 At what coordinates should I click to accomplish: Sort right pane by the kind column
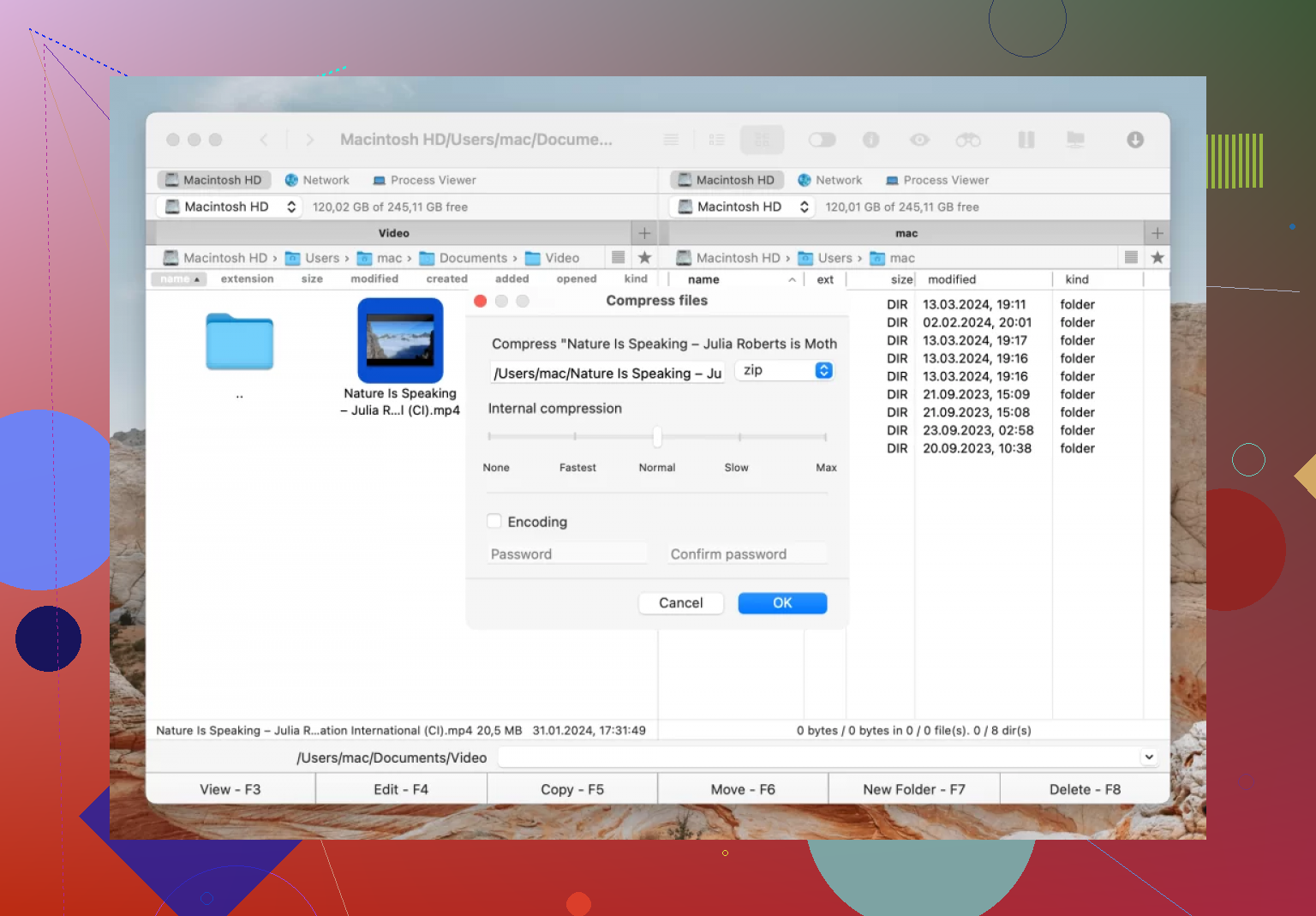1077,279
